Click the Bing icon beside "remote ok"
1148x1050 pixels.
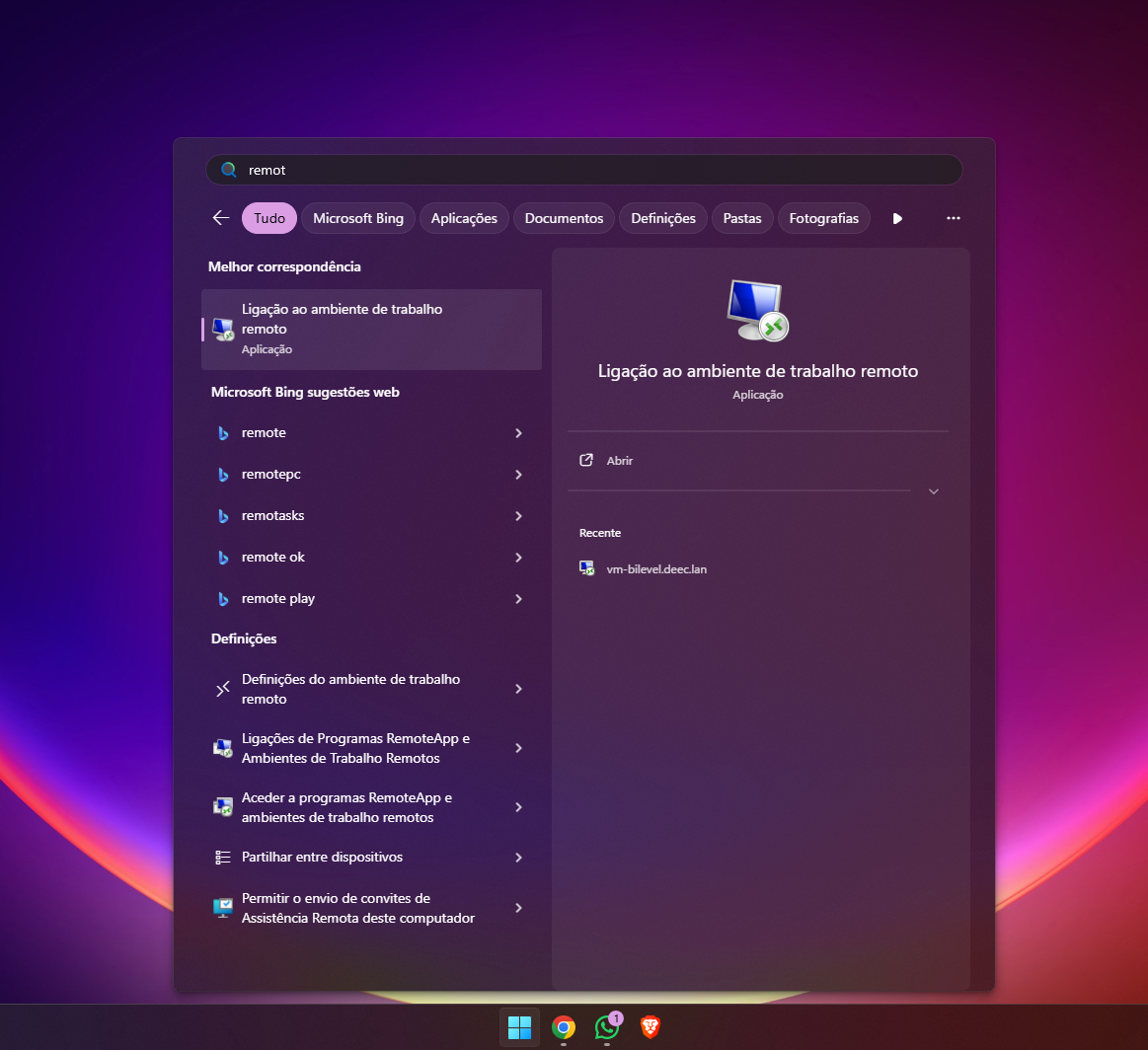(x=223, y=558)
